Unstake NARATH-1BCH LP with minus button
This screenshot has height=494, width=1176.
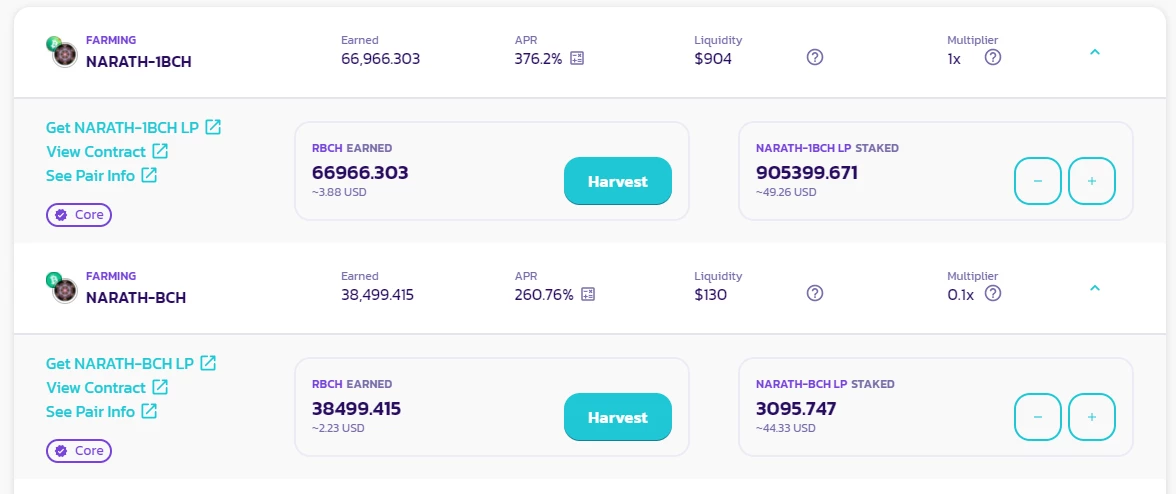(1038, 181)
